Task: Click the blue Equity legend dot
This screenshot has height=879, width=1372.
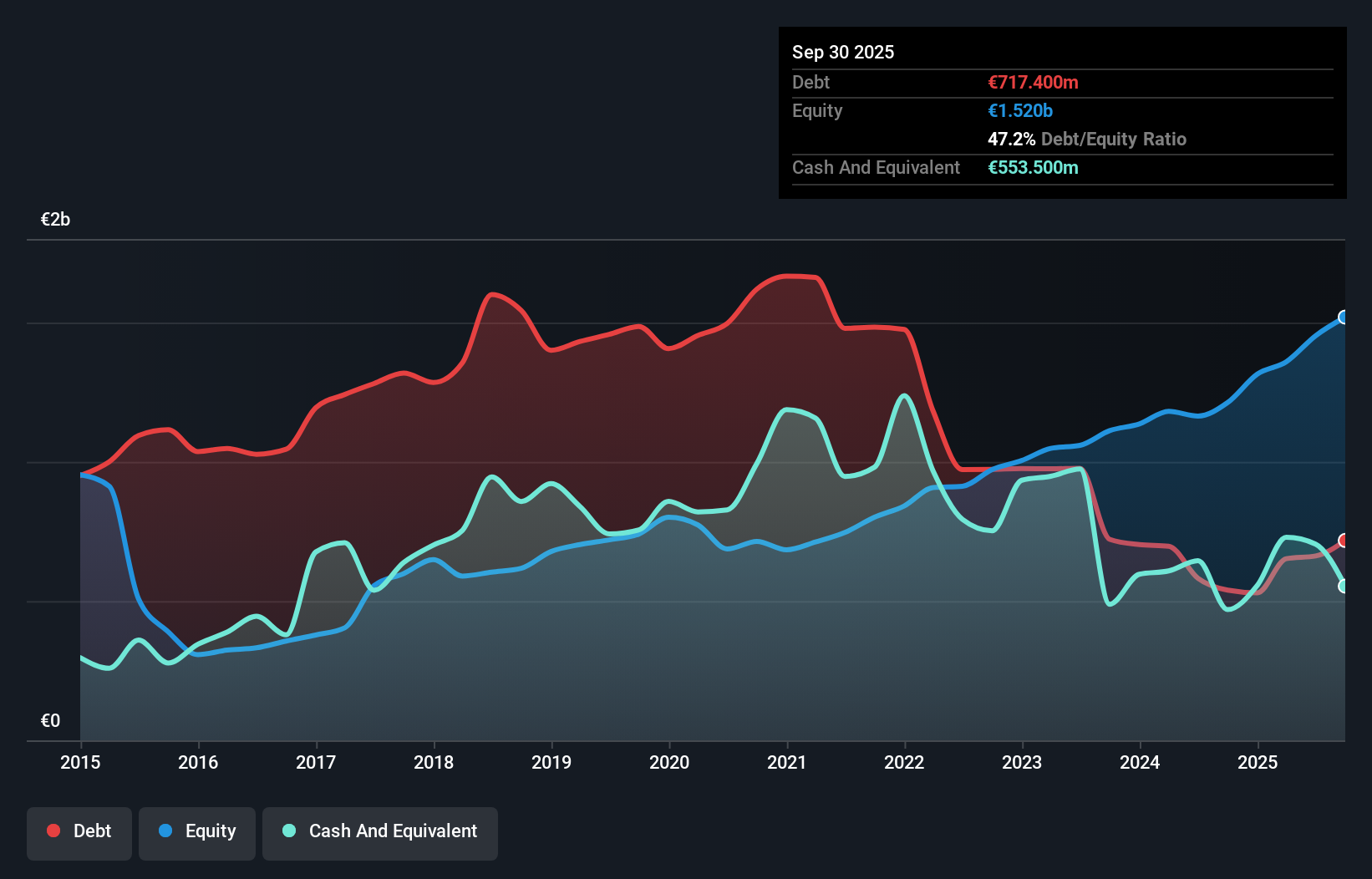Action: click(x=165, y=831)
